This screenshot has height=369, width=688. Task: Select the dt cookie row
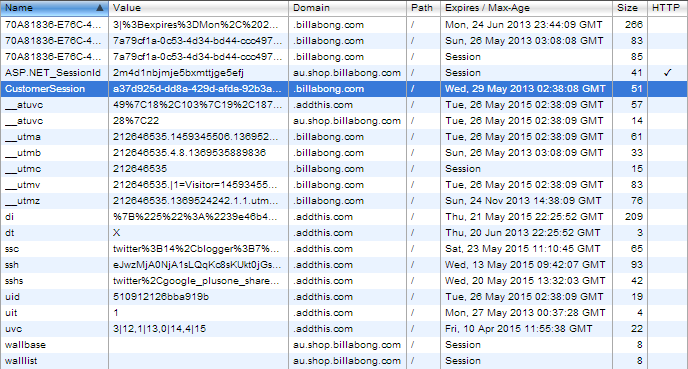tap(344, 233)
